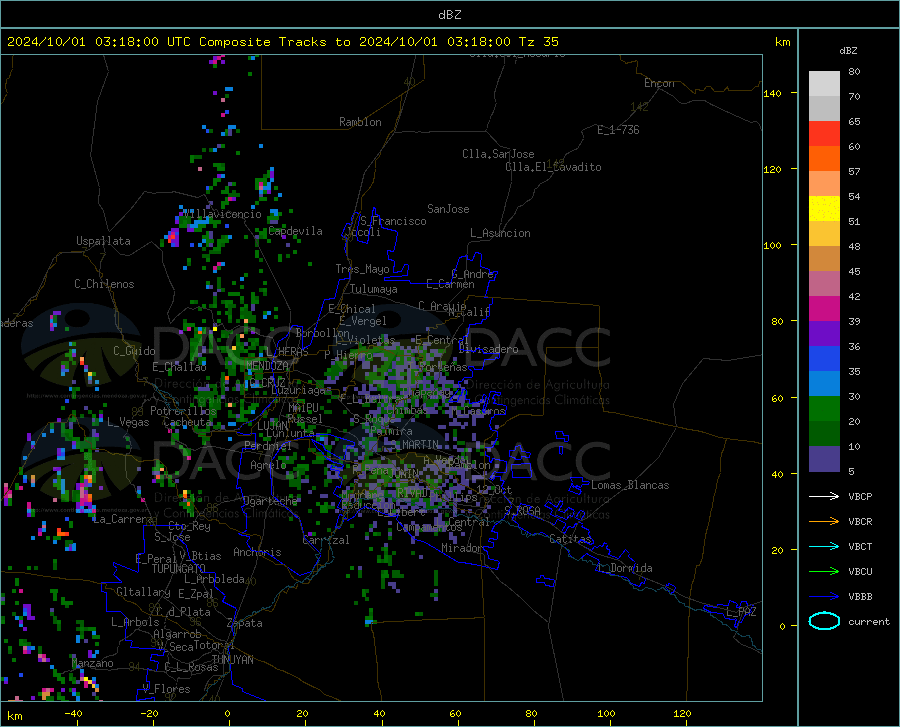
Task: Click the 'Lomas_Blancas' label on map
Action: (630, 485)
